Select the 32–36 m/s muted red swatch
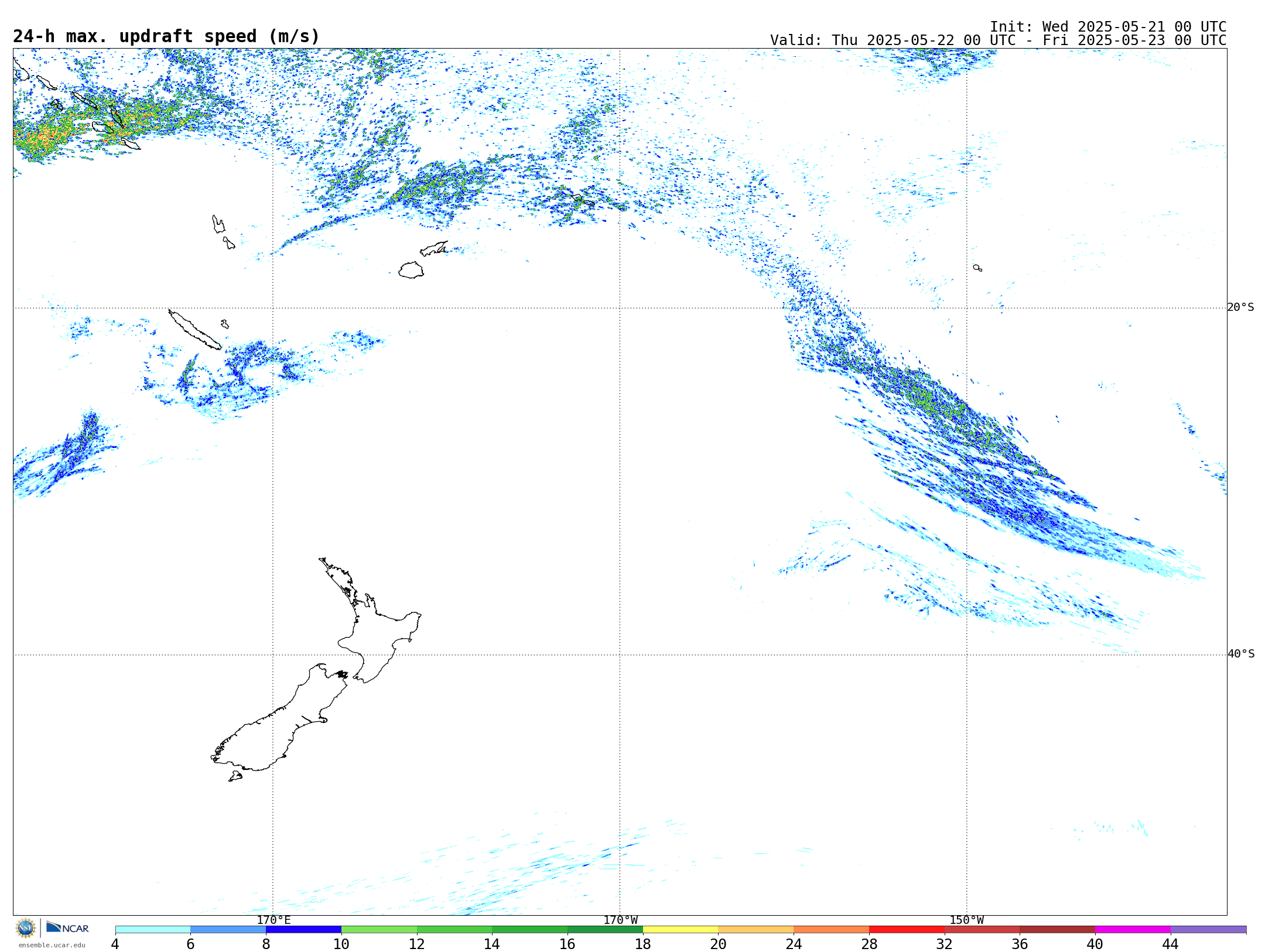This screenshot has height=952, width=1265. [x=982, y=929]
